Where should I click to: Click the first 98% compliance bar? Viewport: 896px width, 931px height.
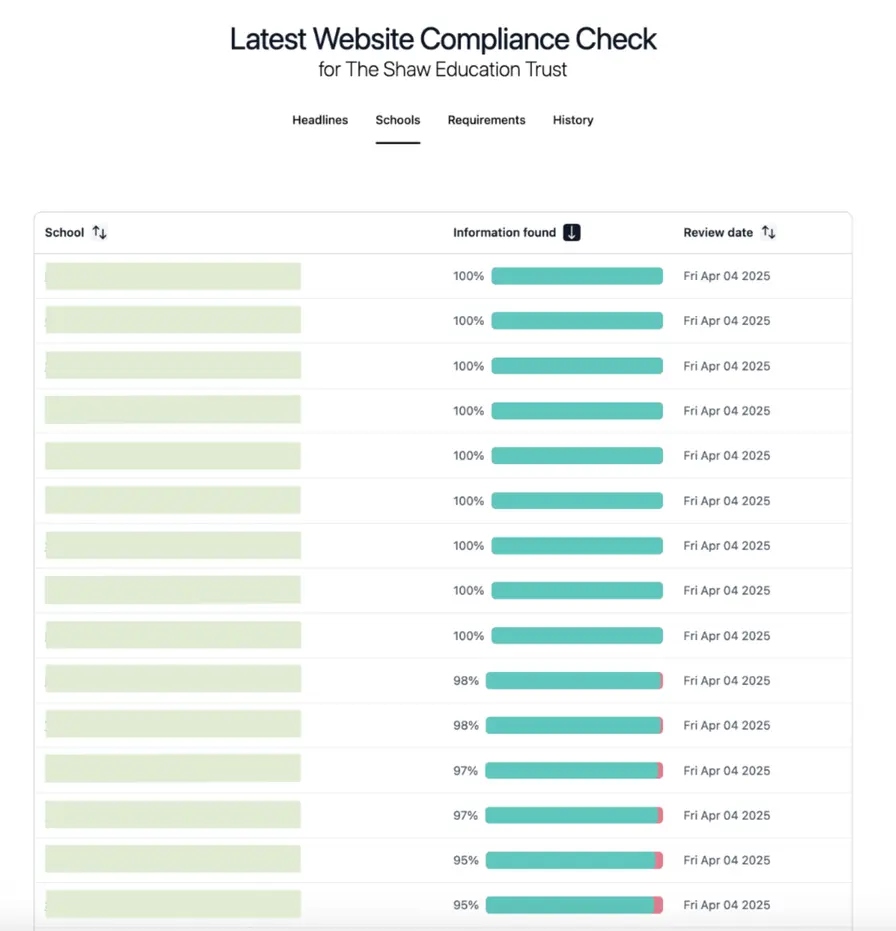[x=574, y=680]
